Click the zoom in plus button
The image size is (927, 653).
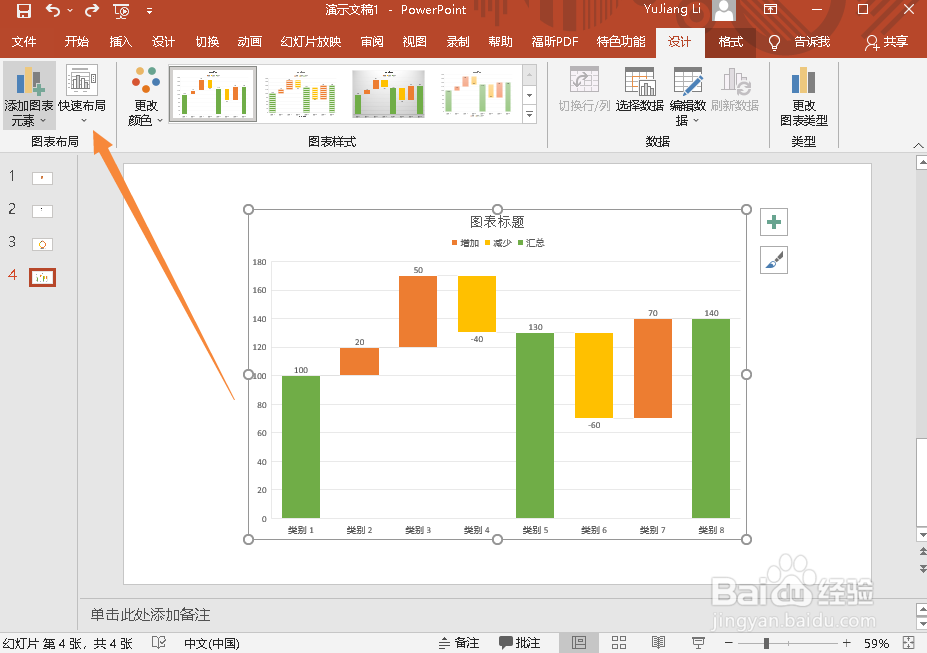[847, 643]
